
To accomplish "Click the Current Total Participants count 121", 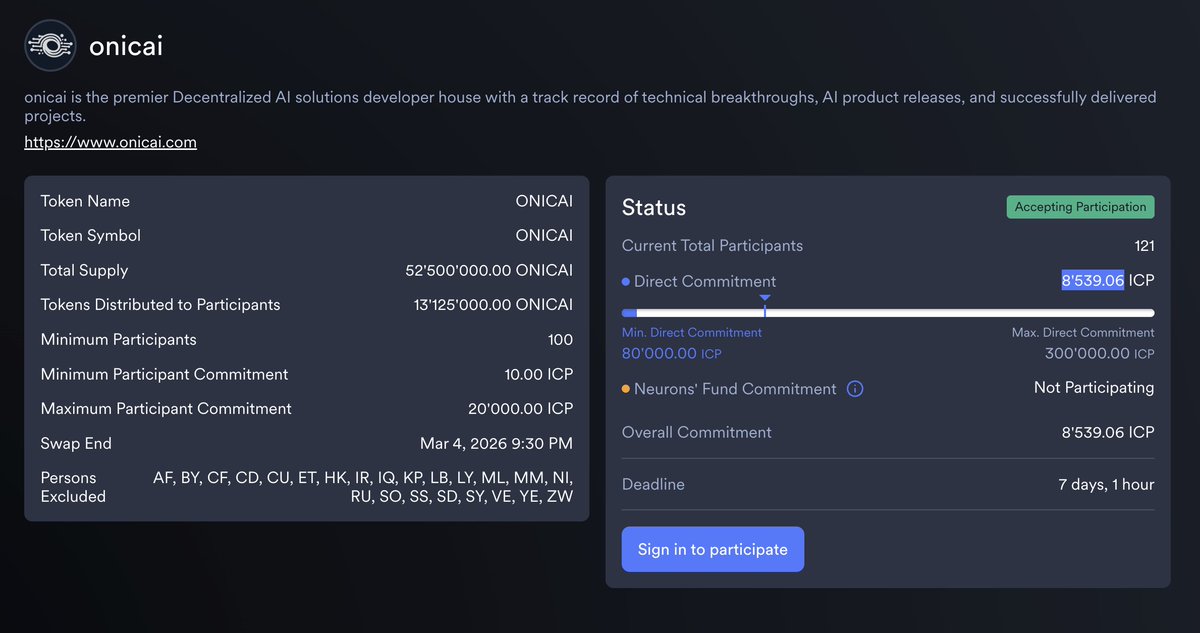I will coord(1144,246).
